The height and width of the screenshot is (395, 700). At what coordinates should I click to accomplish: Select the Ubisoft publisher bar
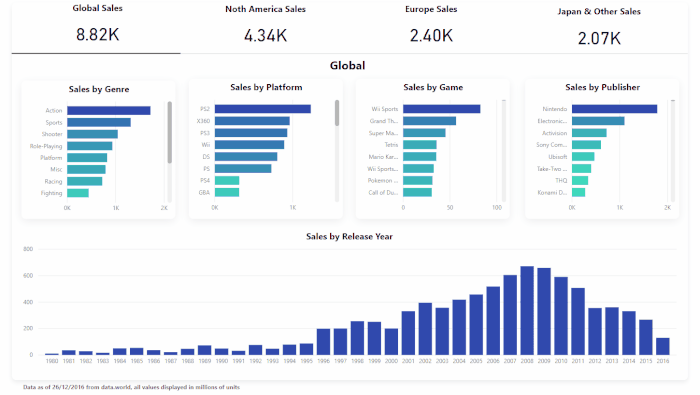pos(583,157)
